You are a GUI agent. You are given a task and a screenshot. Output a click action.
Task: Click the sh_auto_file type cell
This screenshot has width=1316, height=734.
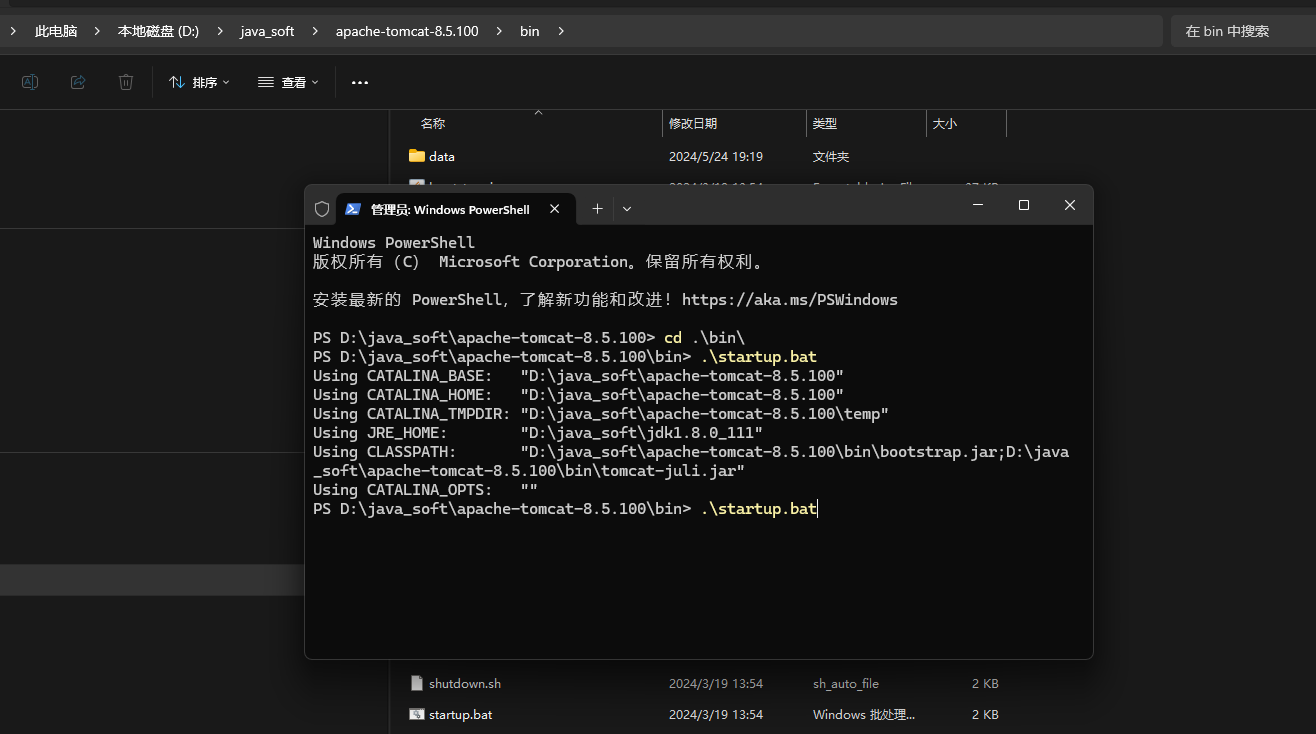point(846,684)
